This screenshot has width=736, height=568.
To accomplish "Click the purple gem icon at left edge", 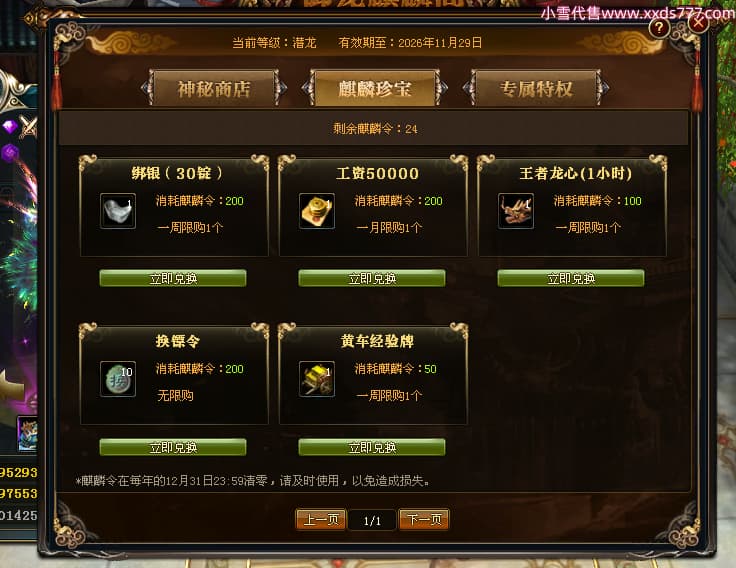I will [10, 126].
